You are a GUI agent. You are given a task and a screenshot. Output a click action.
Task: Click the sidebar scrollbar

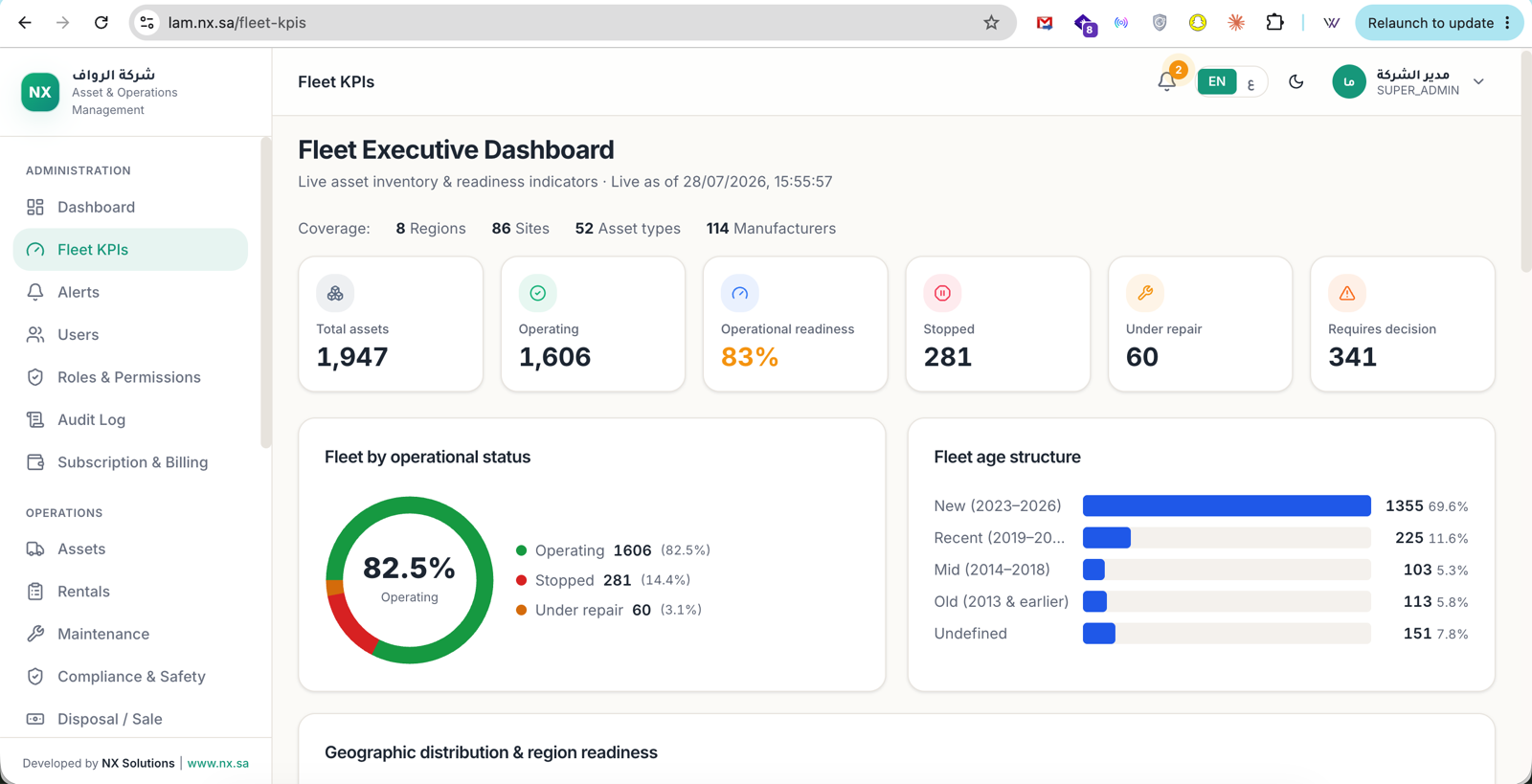[266, 292]
